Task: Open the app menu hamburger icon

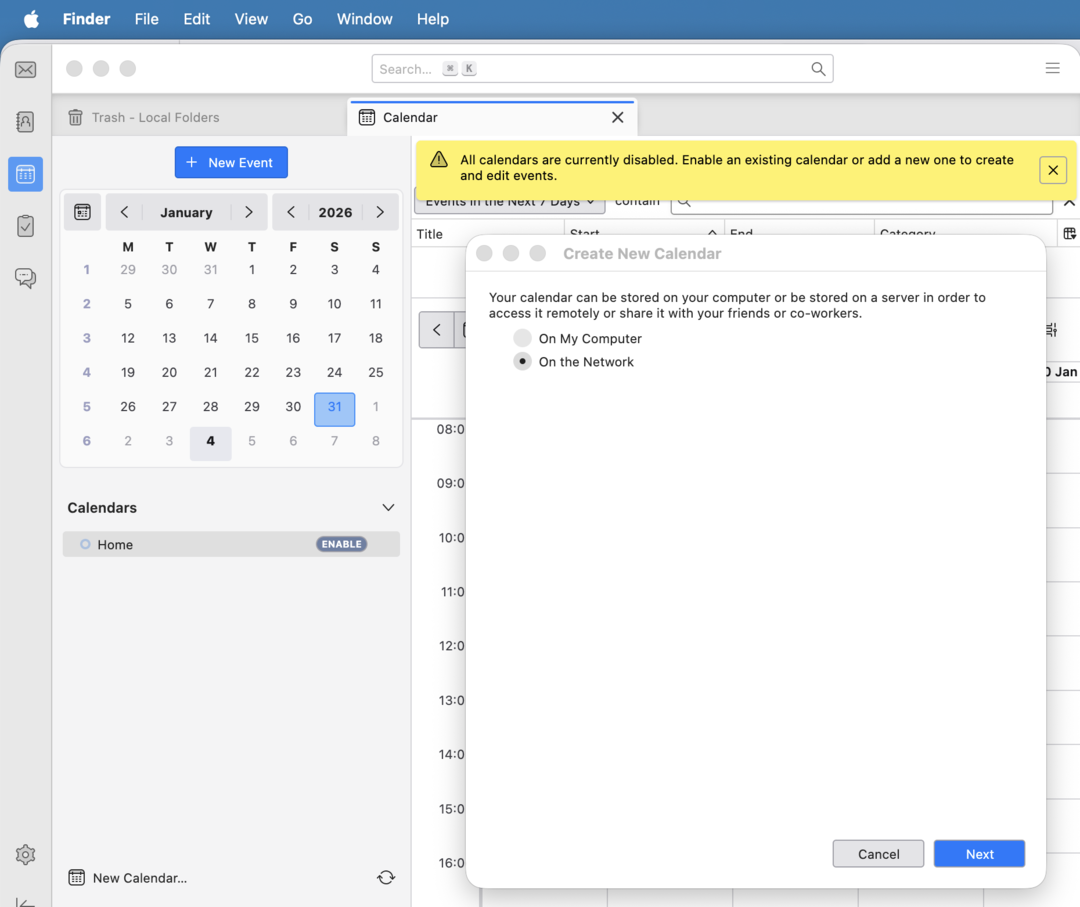Action: coord(1052,68)
